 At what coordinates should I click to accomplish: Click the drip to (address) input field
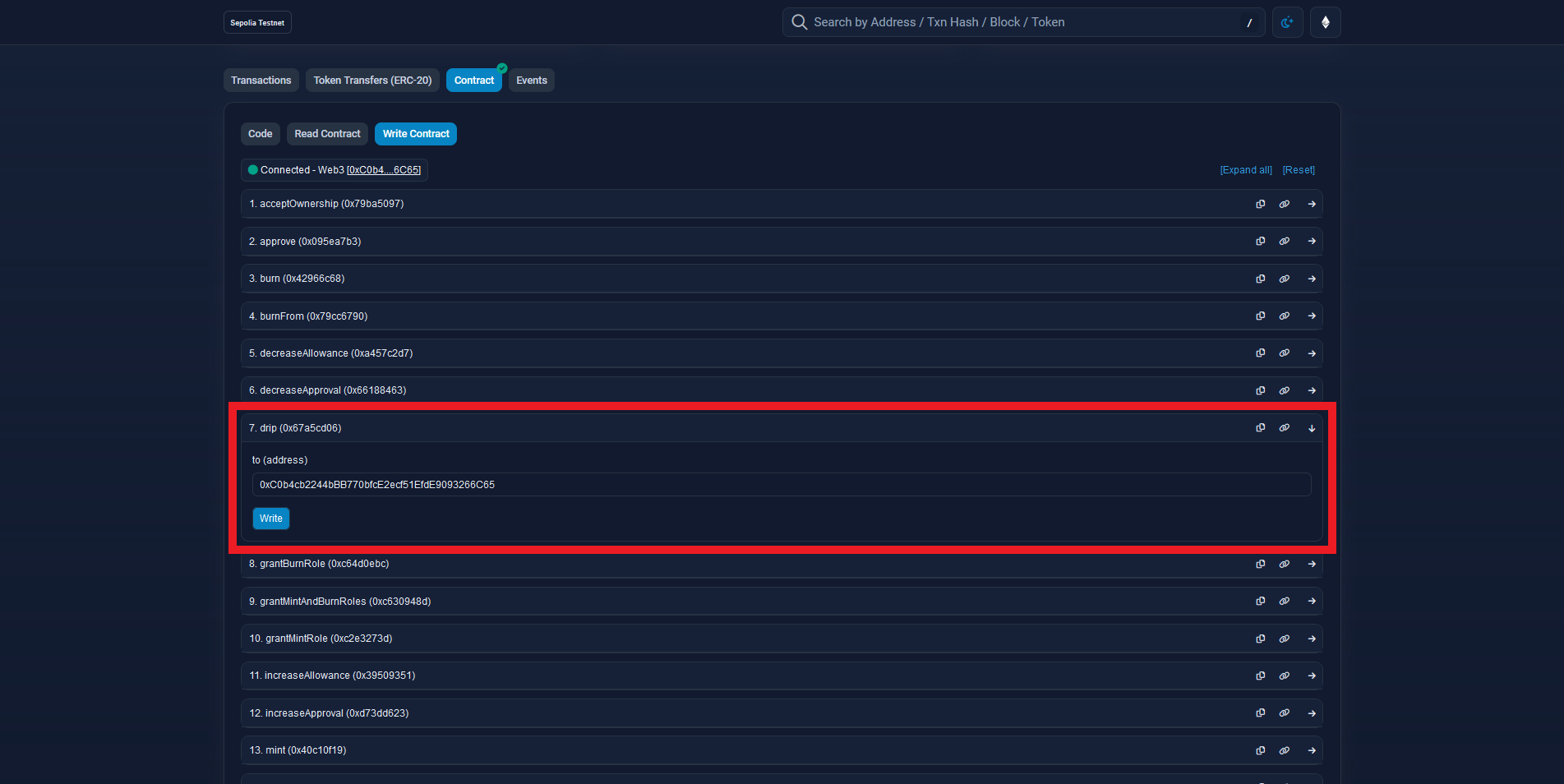pos(781,485)
